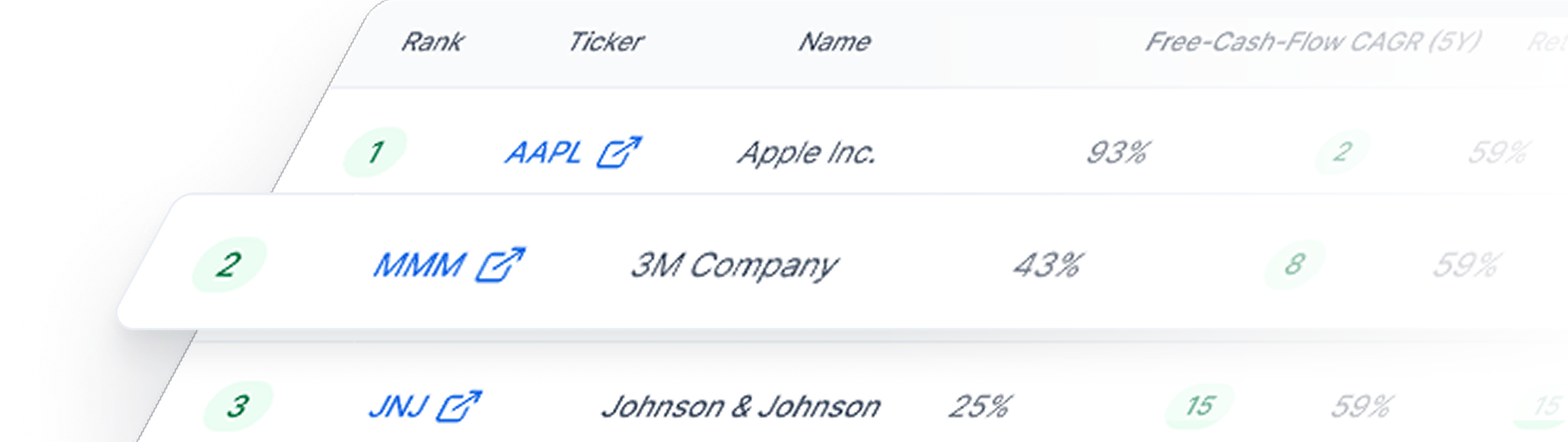Click the 43% cash-flow value for 3M
Screen dimensions: 1568x442
coord(1047,265)
